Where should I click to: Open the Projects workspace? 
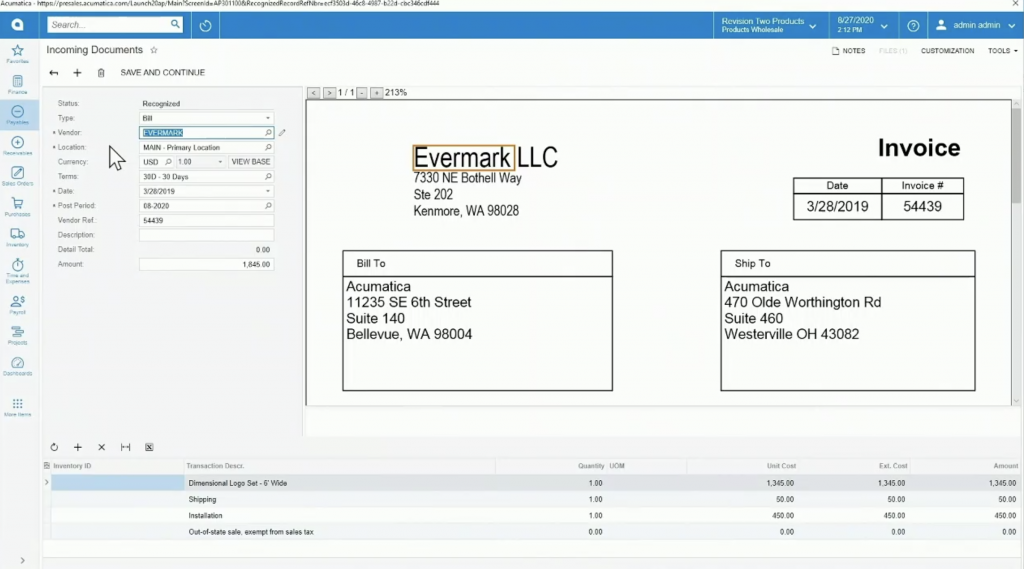18,336
